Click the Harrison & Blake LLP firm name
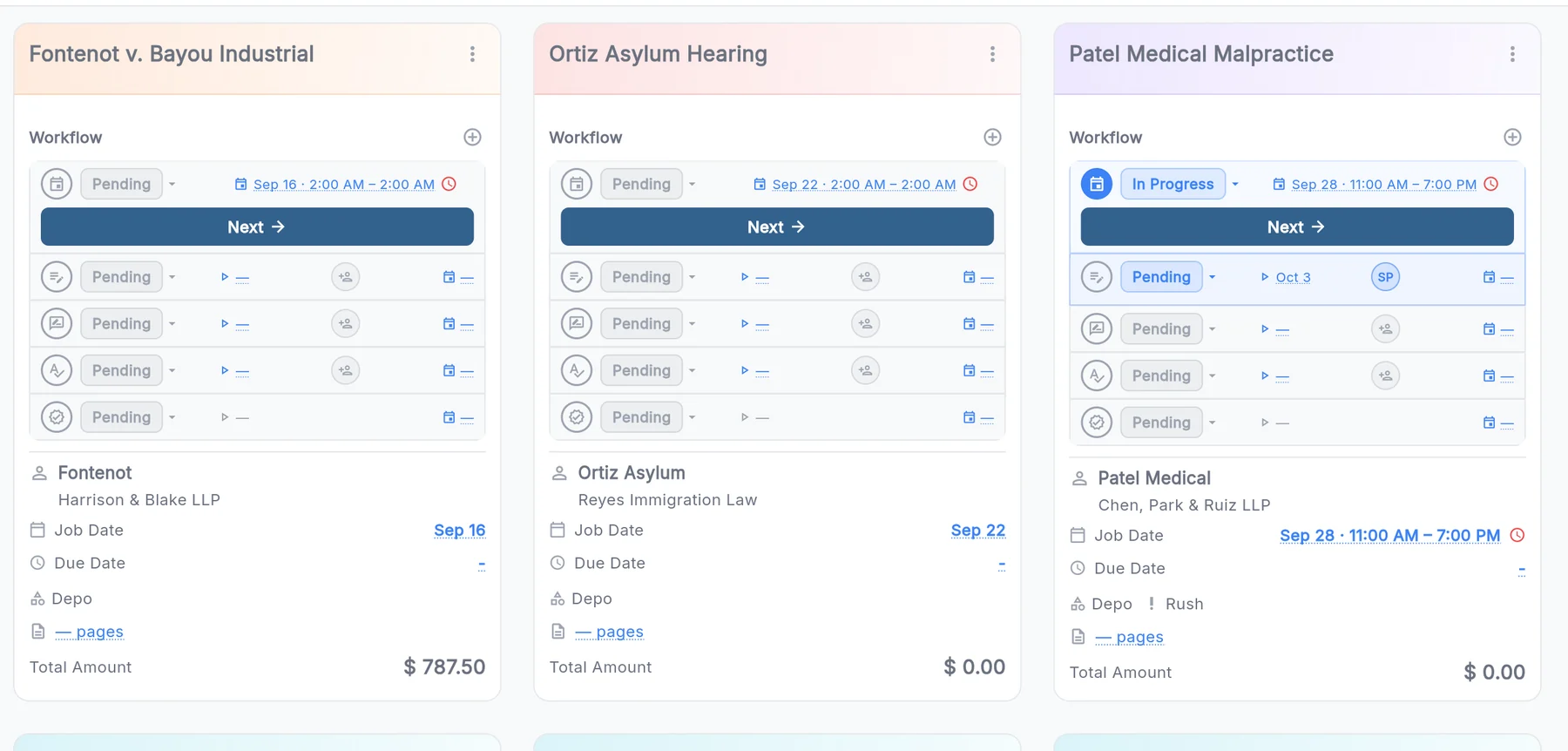Image resolution: width=1568 pixels, height=751 pixels. 139,500
